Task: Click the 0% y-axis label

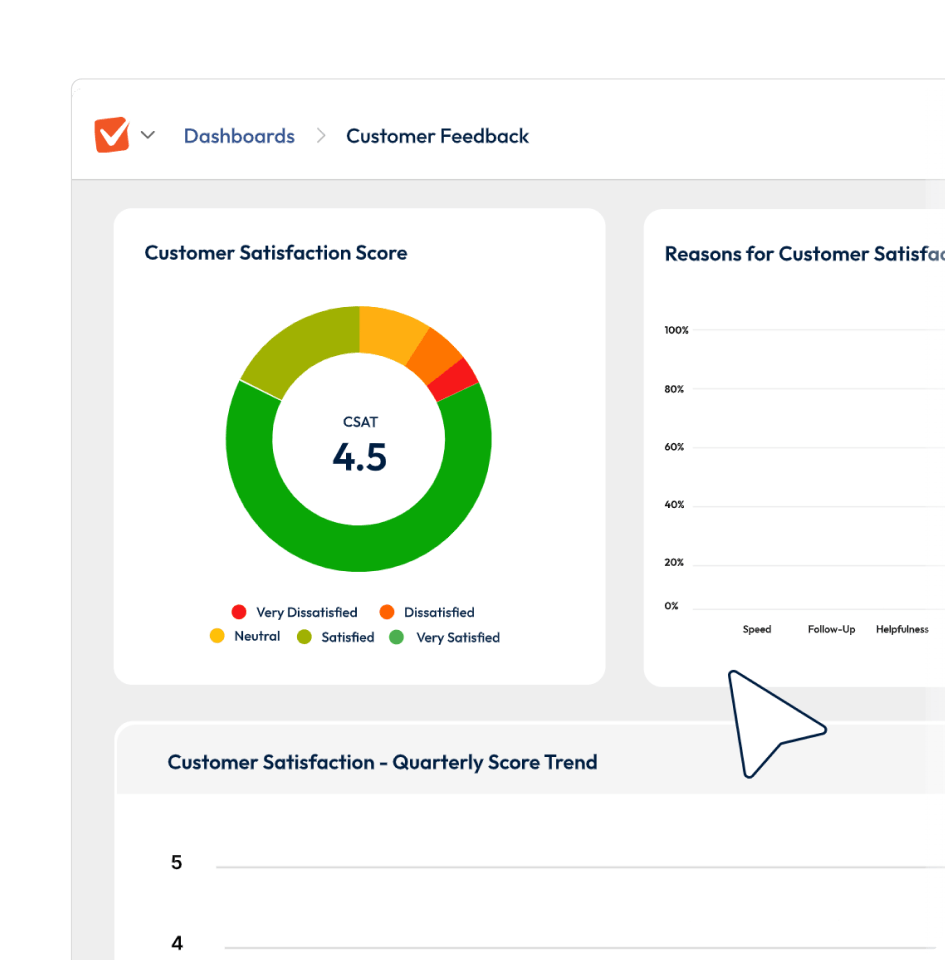Action: coord(671,606)
